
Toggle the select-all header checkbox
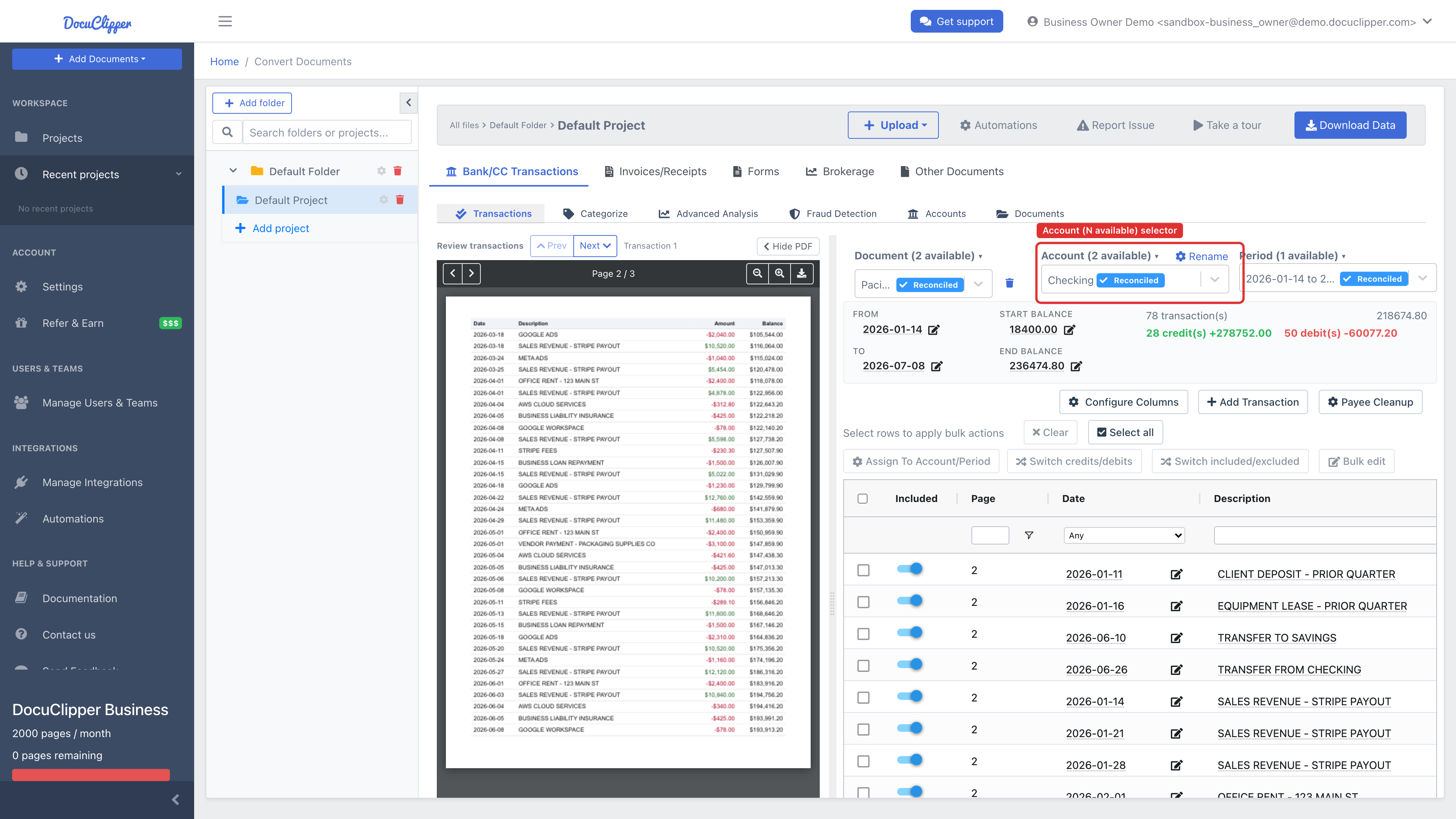[x=863, y=499]
